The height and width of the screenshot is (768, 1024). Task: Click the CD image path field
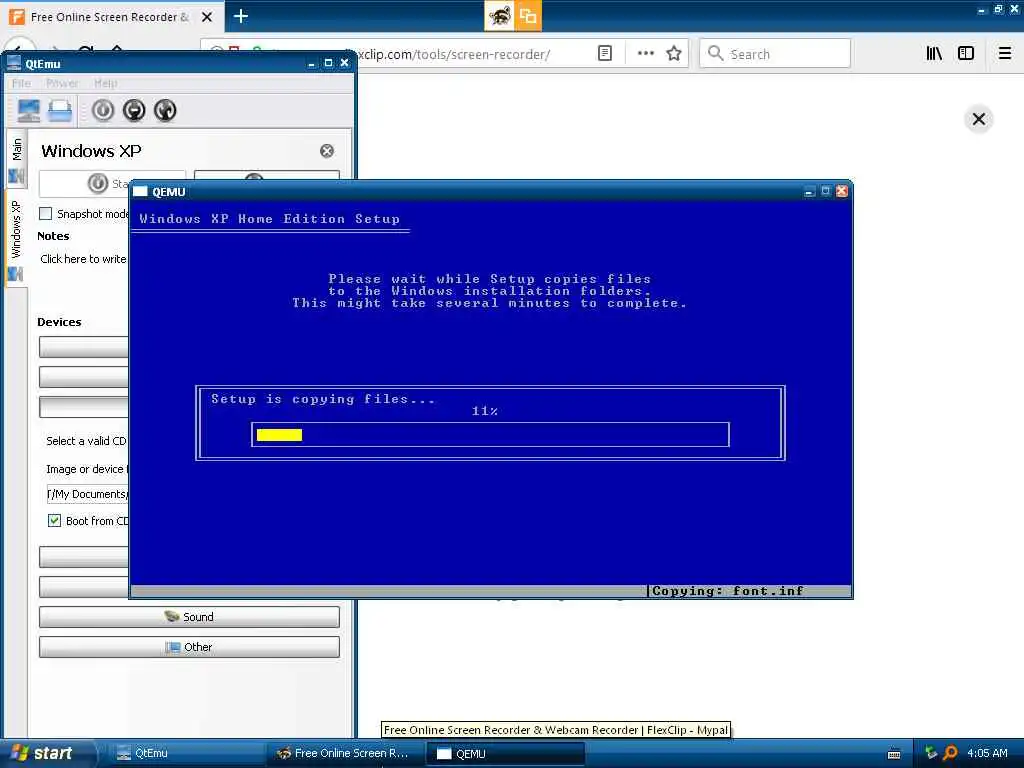pyautogui.click(x=87, y=494)
